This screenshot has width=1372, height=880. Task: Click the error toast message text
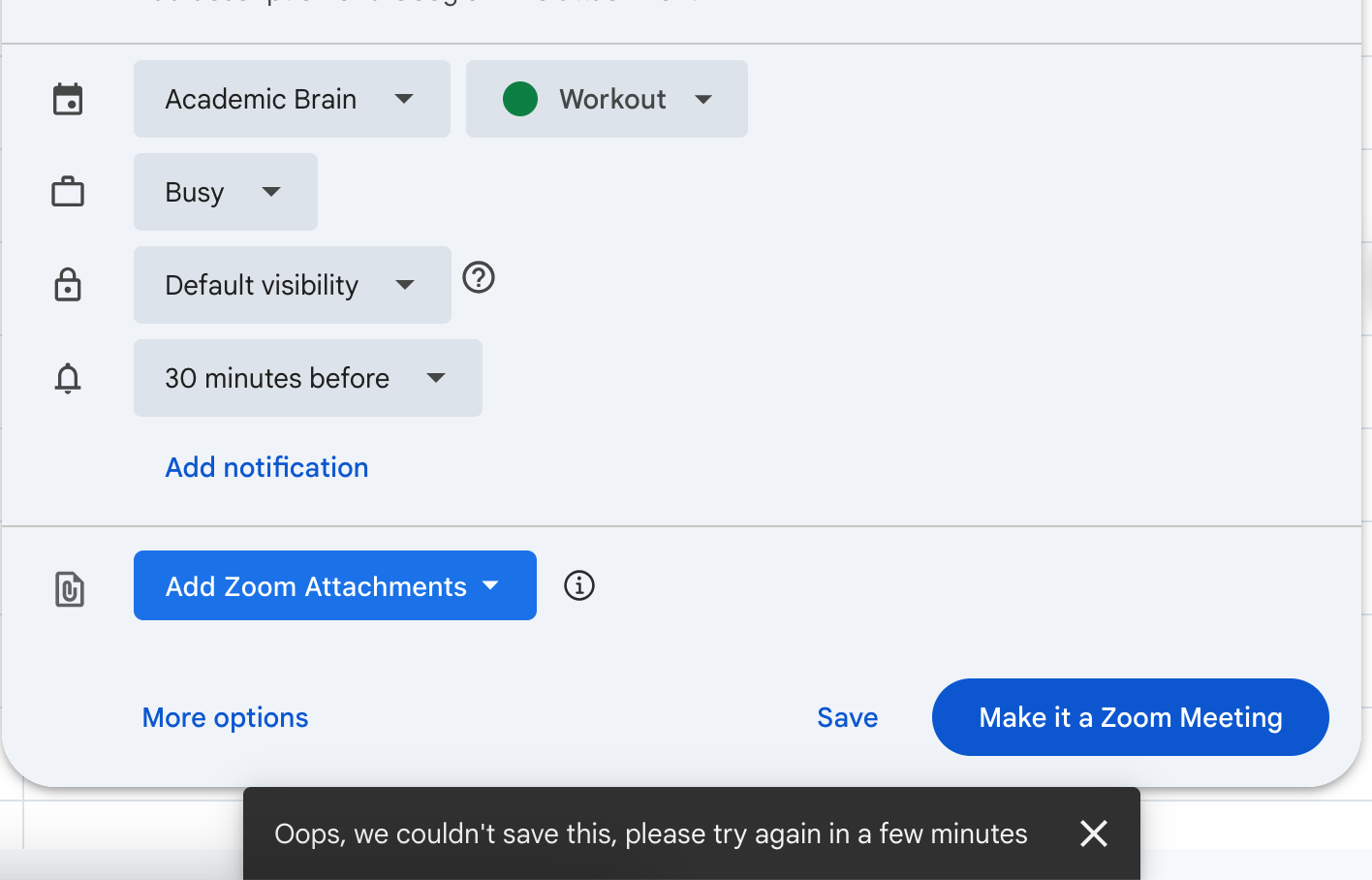[650, 833]
